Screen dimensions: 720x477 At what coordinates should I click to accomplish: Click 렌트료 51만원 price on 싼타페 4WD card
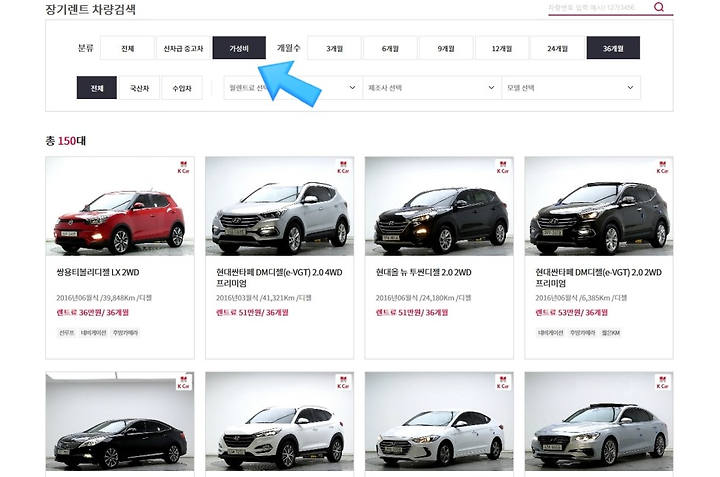tap(252, 313)
